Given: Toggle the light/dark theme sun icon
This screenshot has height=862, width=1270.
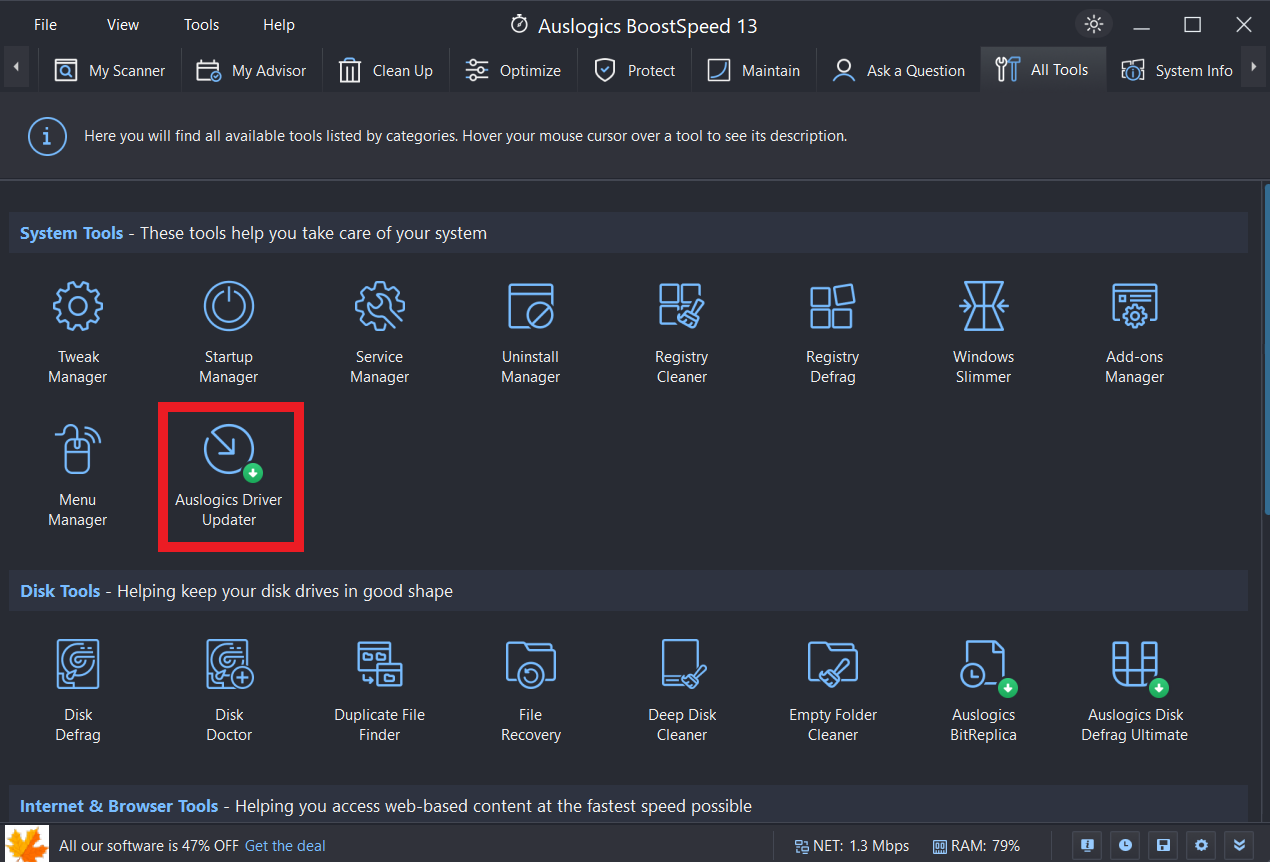Looking at the screenshot, I should [1094, 24].
